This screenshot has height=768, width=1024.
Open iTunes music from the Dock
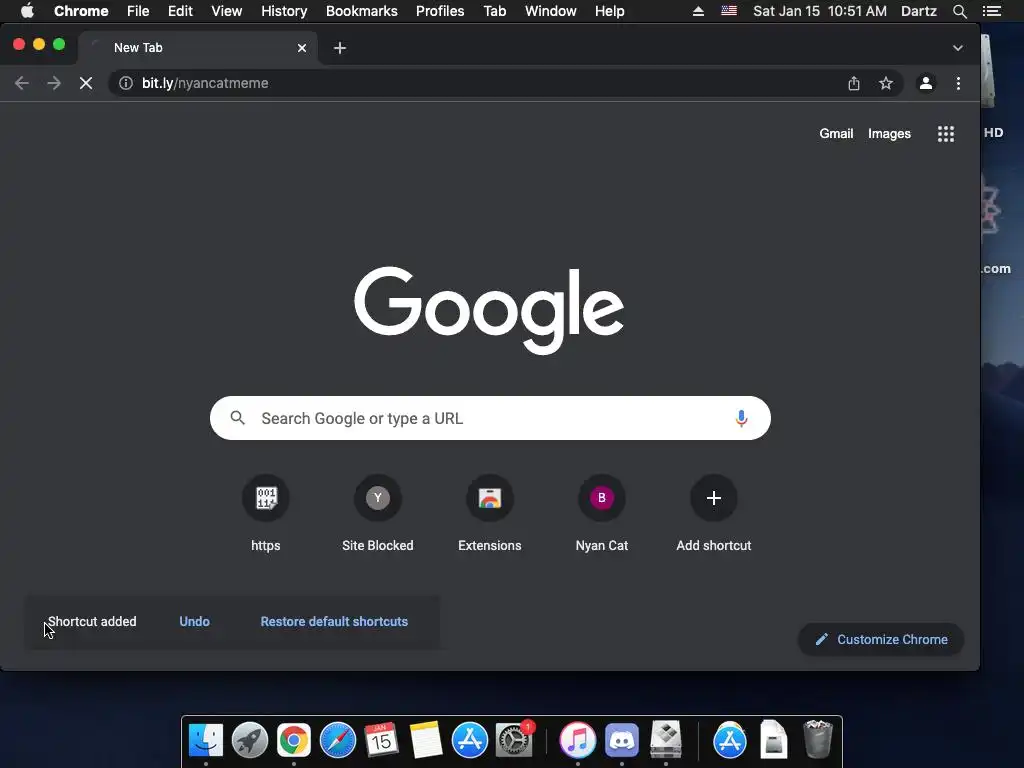click(x=577, y=740)
